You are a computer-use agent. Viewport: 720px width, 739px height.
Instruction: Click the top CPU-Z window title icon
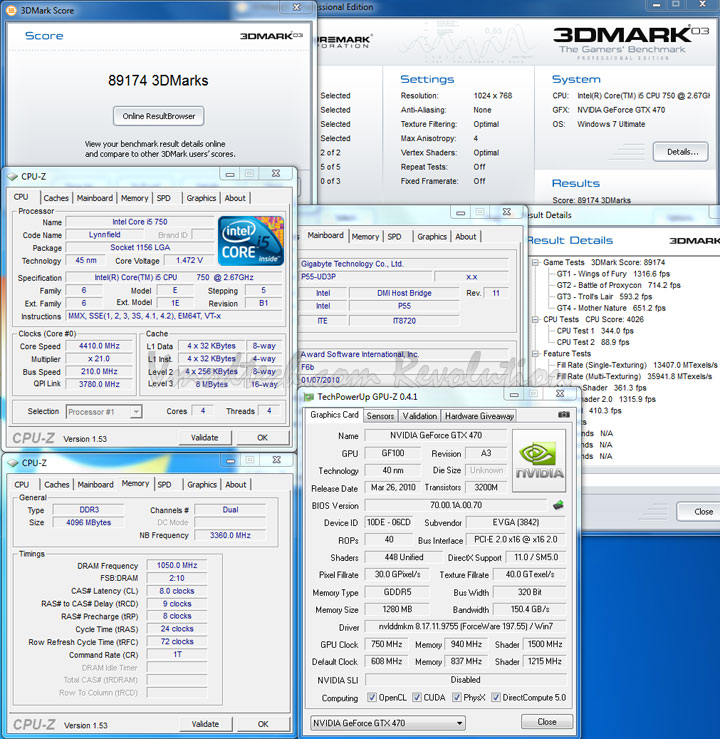13,176
